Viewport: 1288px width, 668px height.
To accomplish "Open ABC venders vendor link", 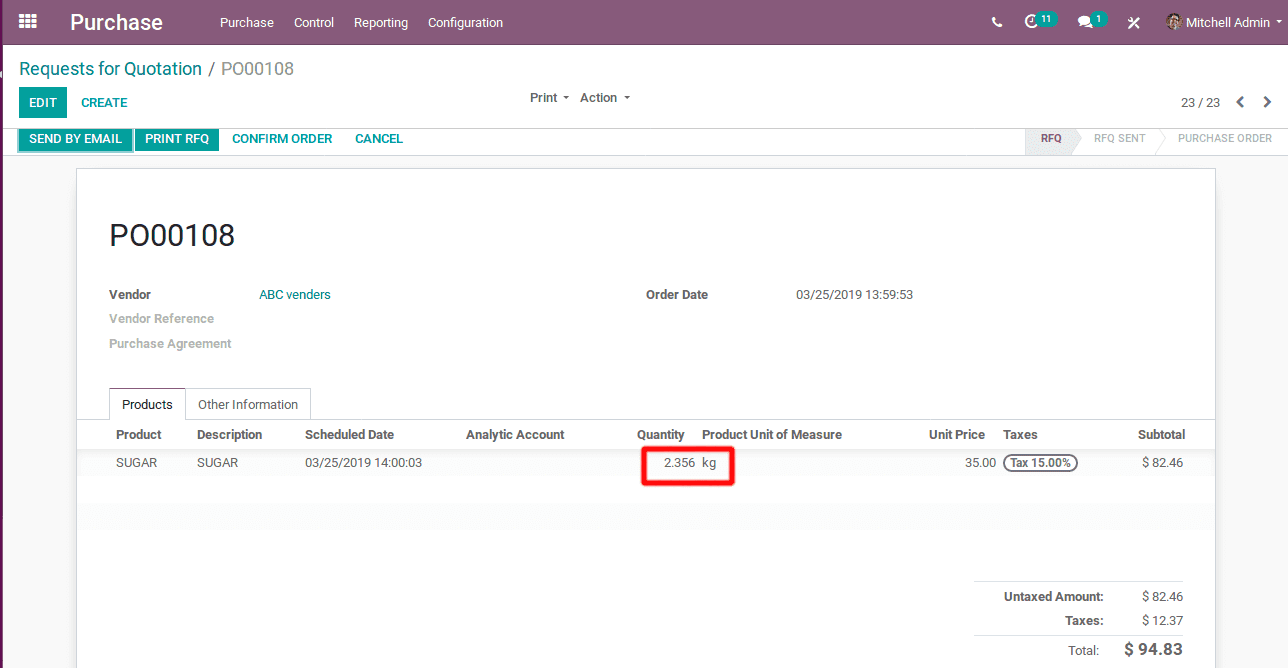I will click(294, 295).
